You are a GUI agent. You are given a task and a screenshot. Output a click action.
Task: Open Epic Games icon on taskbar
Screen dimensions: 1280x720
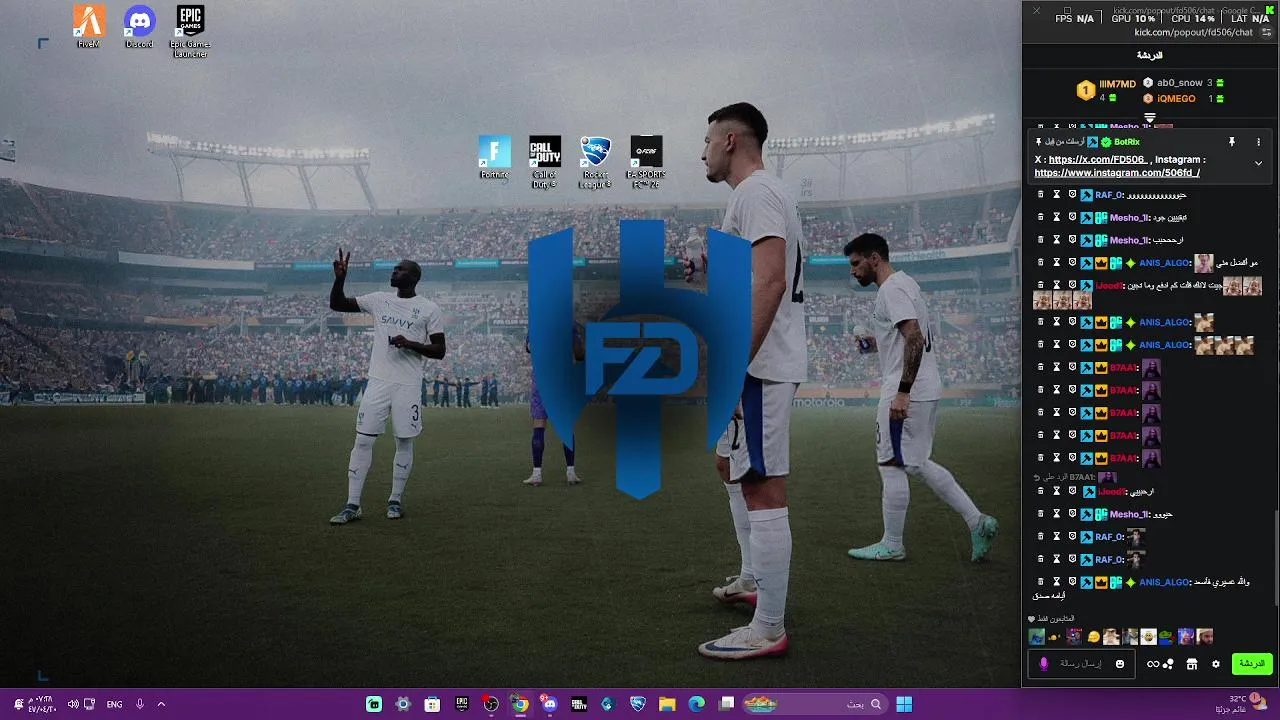click(x=461, y=704)
